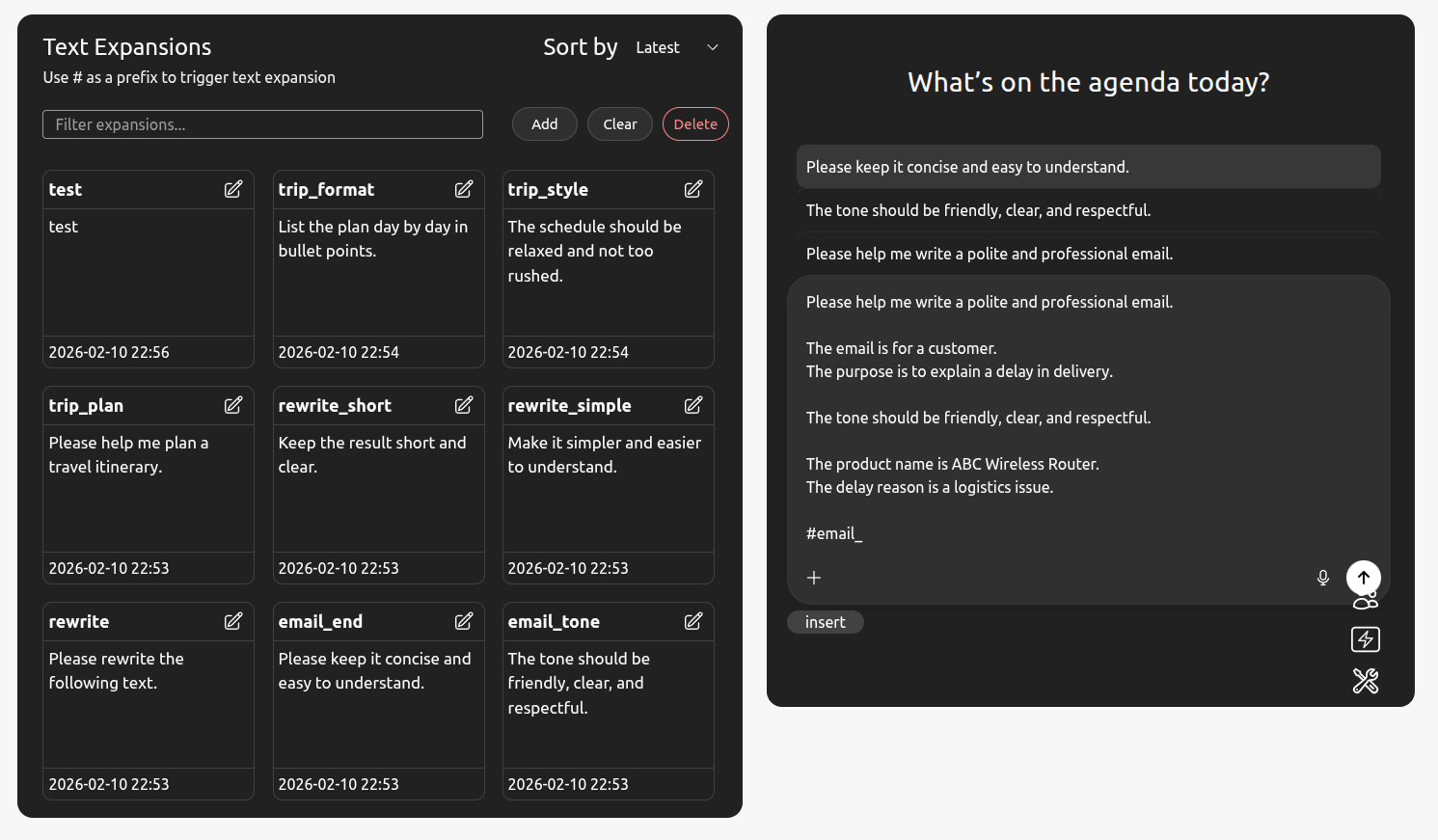Click the chevron arrow next to Latest
This screenshot has width=1438, height=840.
coord(713,47)
